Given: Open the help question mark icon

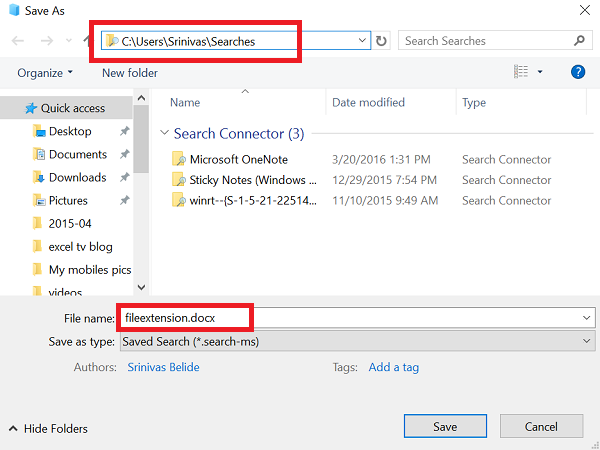Looking at the screenshot, I should (577, 72).
